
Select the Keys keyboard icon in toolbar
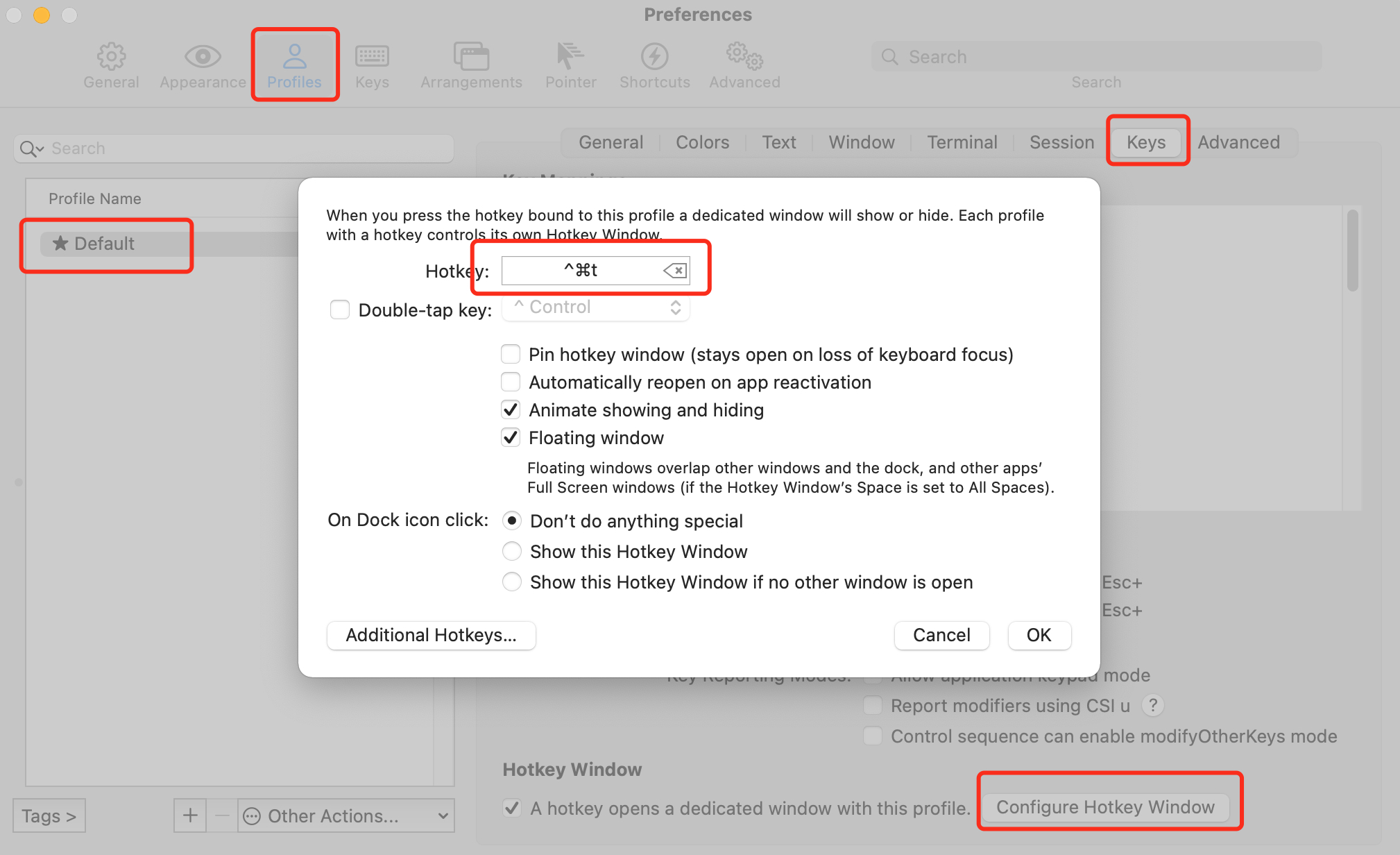(x=372, y=57)
